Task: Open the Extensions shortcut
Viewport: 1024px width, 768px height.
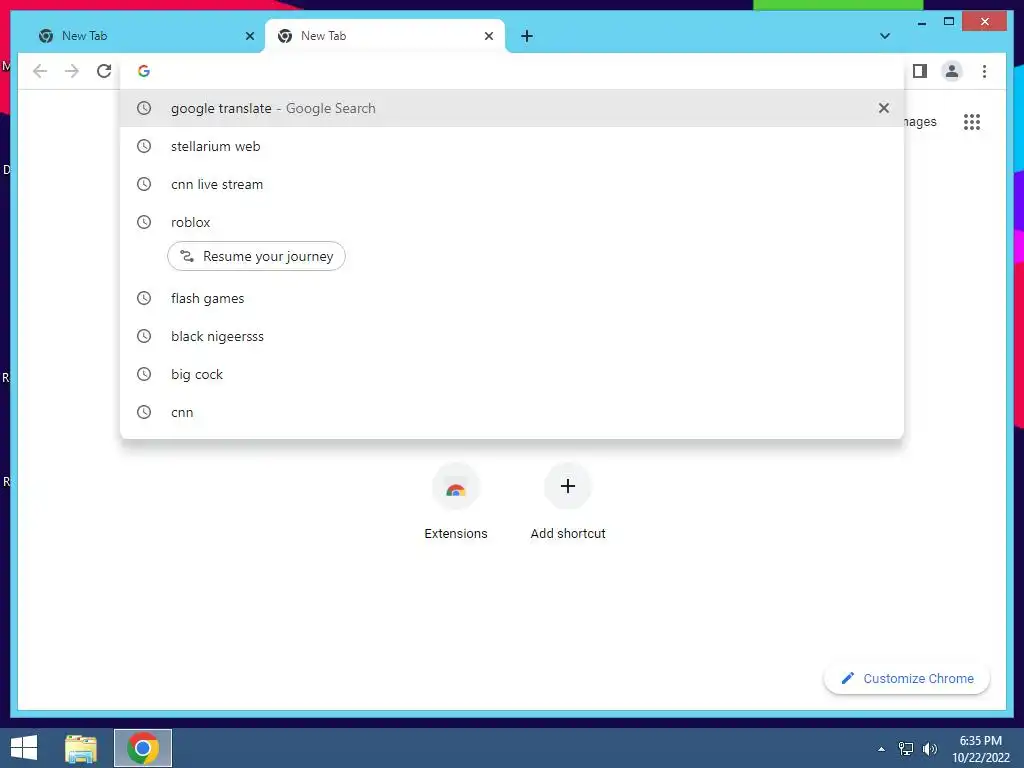Action: pos(456,502)
